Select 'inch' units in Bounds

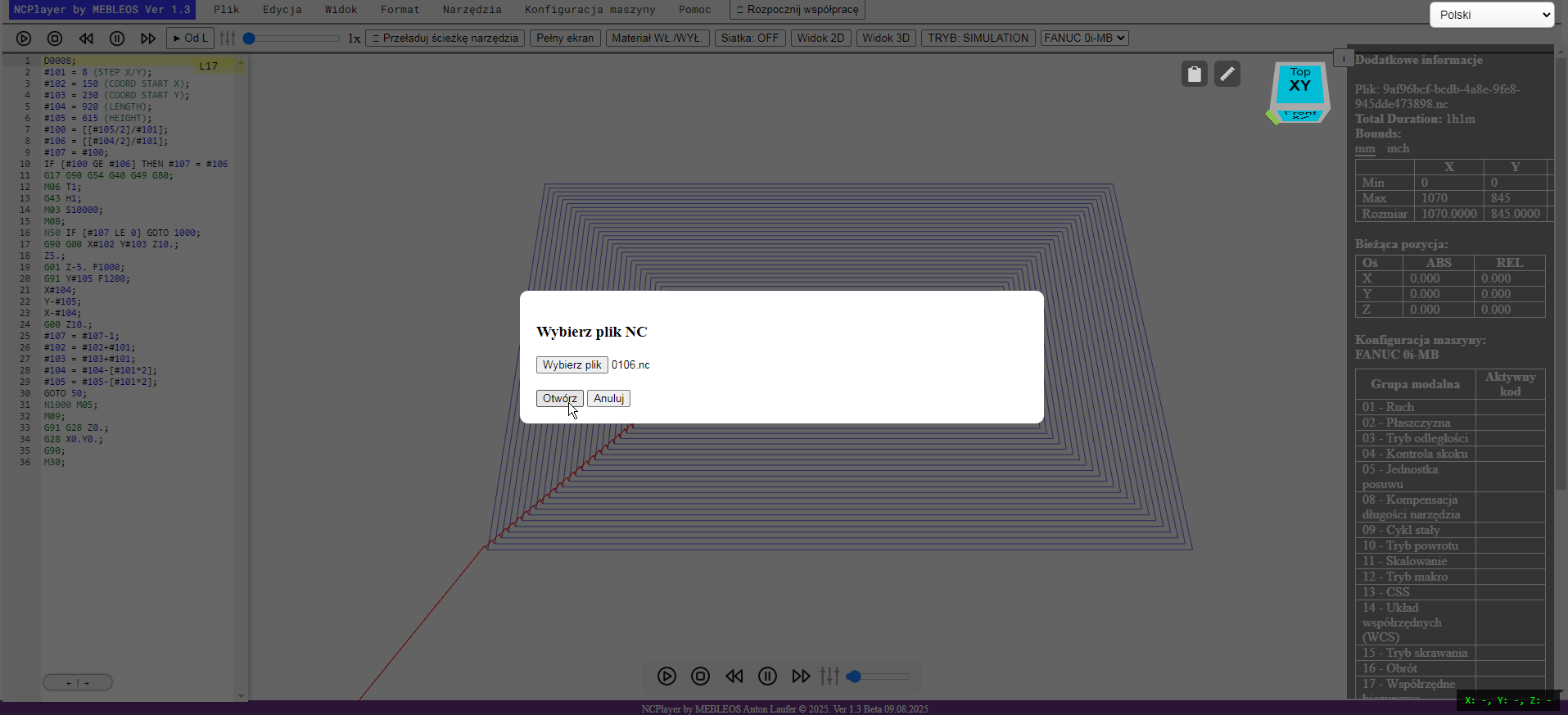click(1399, 149)
